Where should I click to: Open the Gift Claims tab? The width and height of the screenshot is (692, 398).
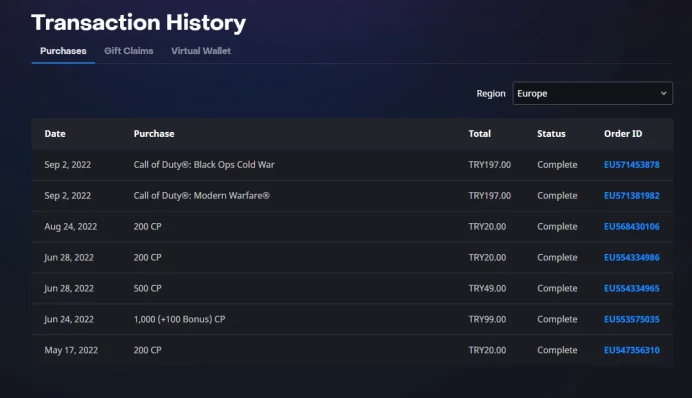[x=128, y=51]
